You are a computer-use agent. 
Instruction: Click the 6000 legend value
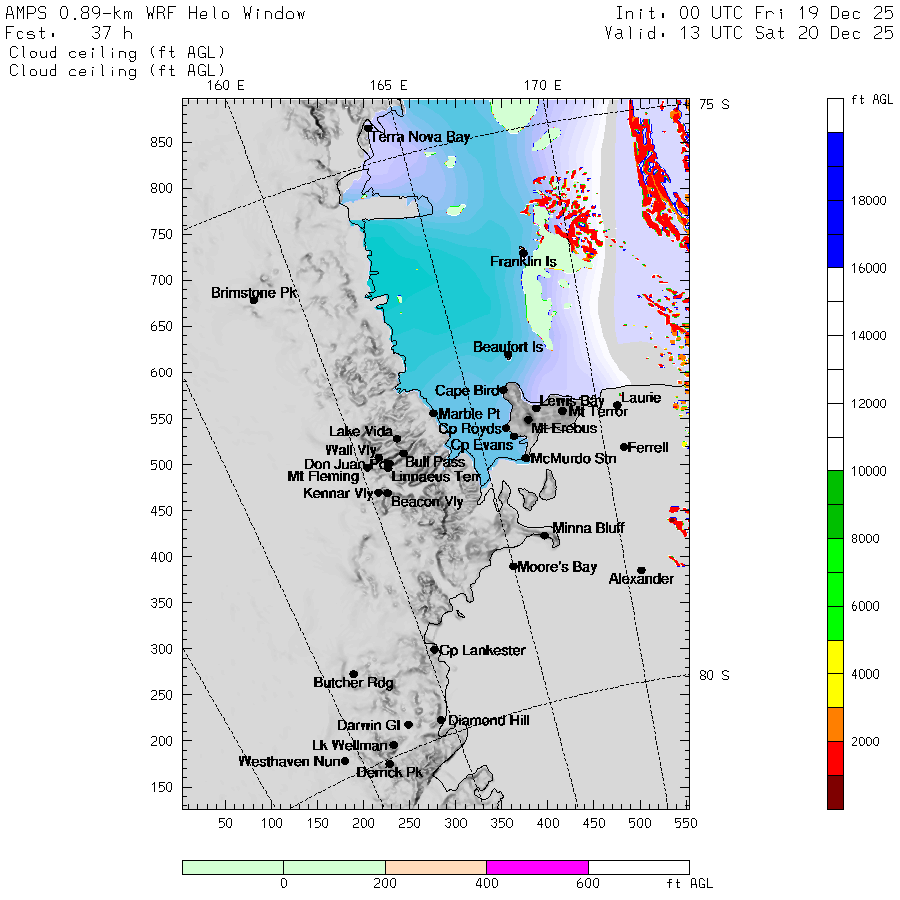865,607
